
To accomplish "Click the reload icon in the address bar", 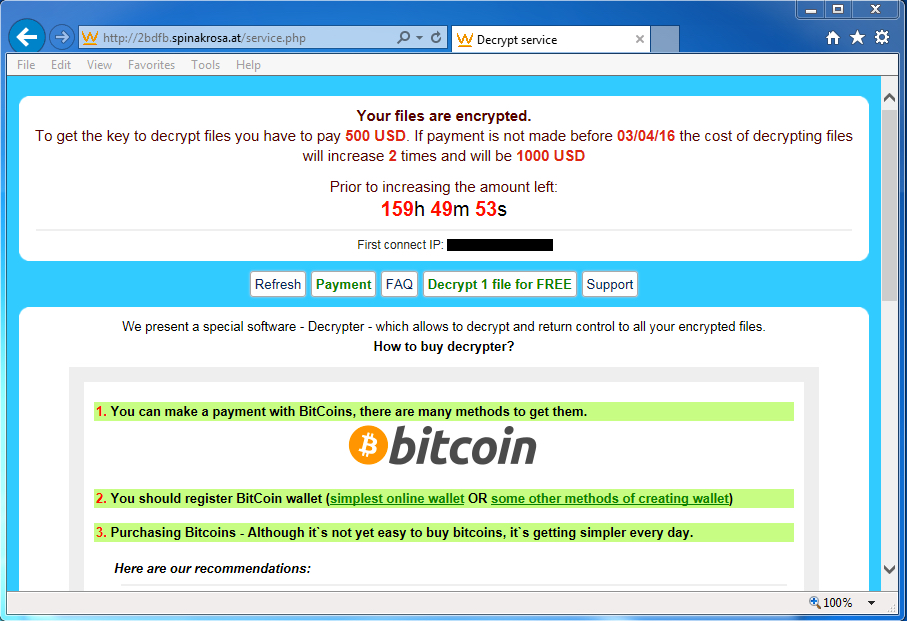I will coord(436,38).
